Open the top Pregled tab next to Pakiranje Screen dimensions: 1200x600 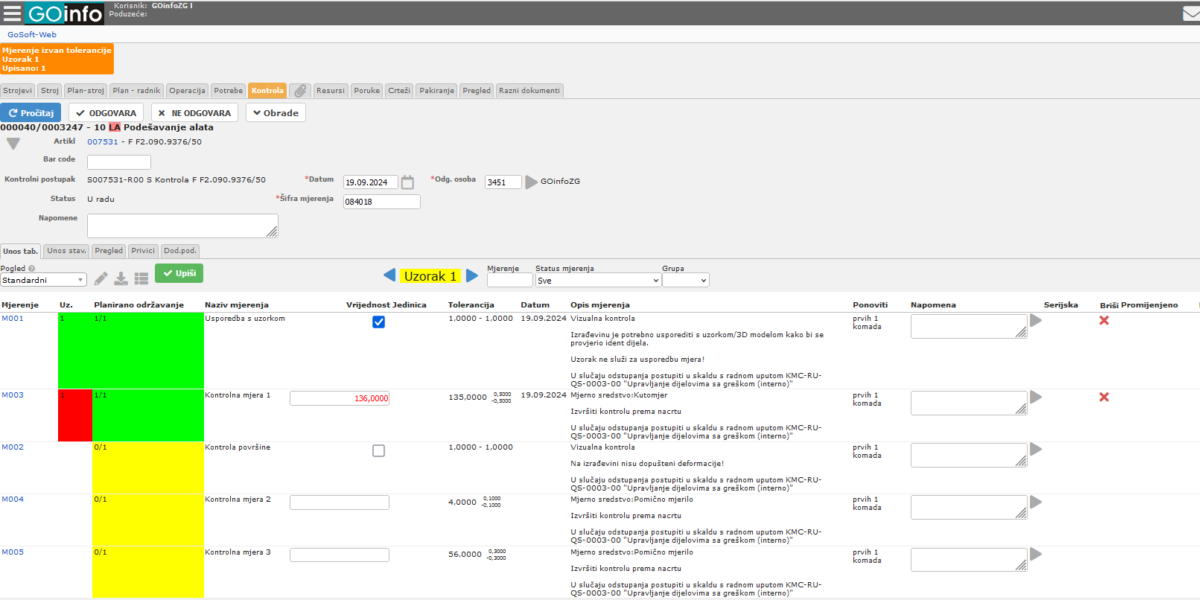coord(477,90)
